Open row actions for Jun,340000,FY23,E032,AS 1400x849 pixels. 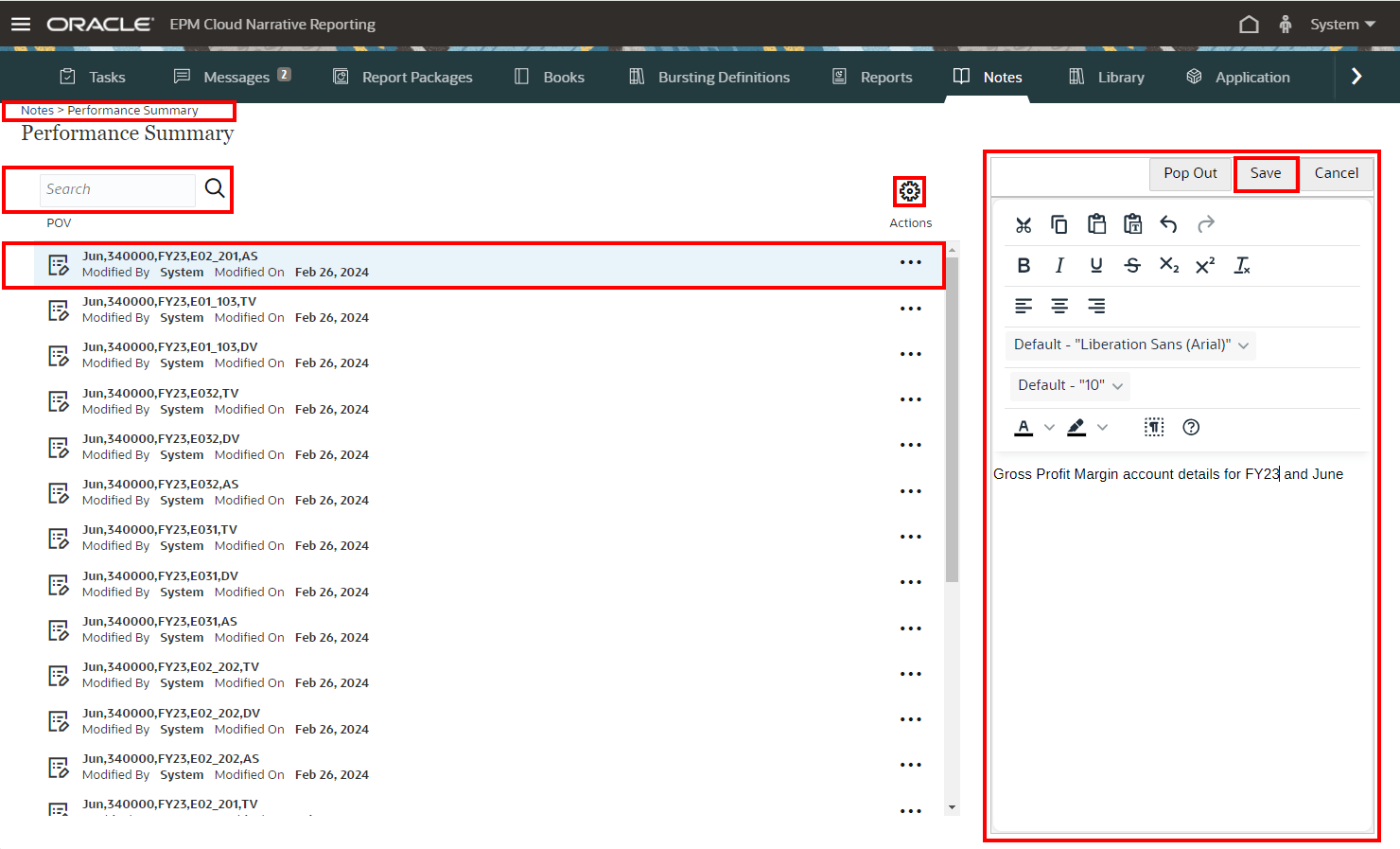click(x=911, y=491)
